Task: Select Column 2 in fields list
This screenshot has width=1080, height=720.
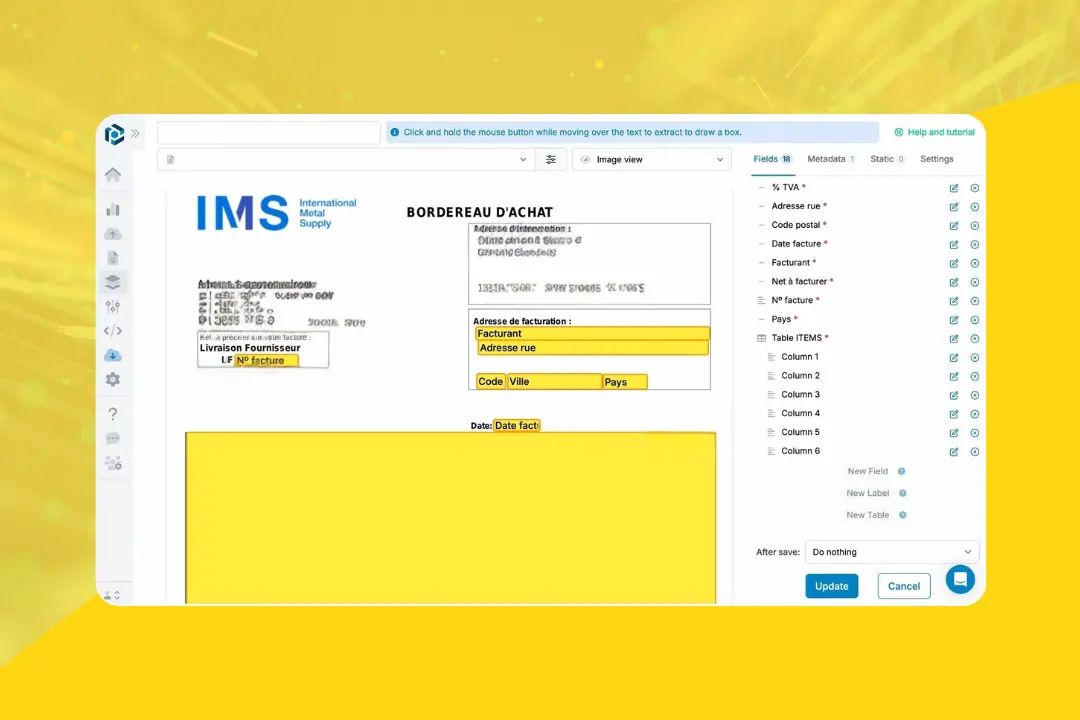Action: pos(800,376)
